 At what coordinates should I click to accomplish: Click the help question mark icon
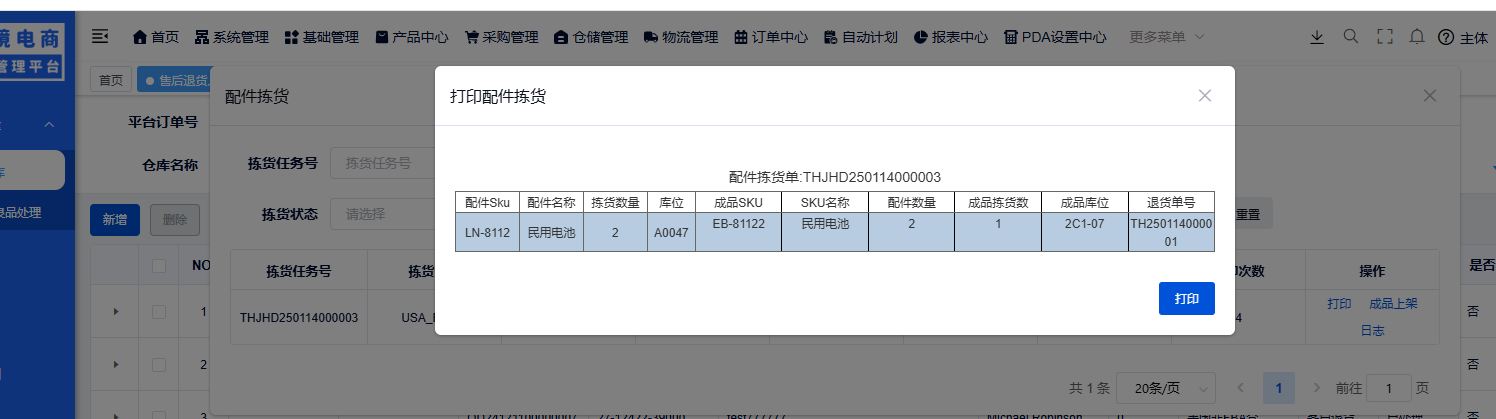click(x=1445, y=37)
